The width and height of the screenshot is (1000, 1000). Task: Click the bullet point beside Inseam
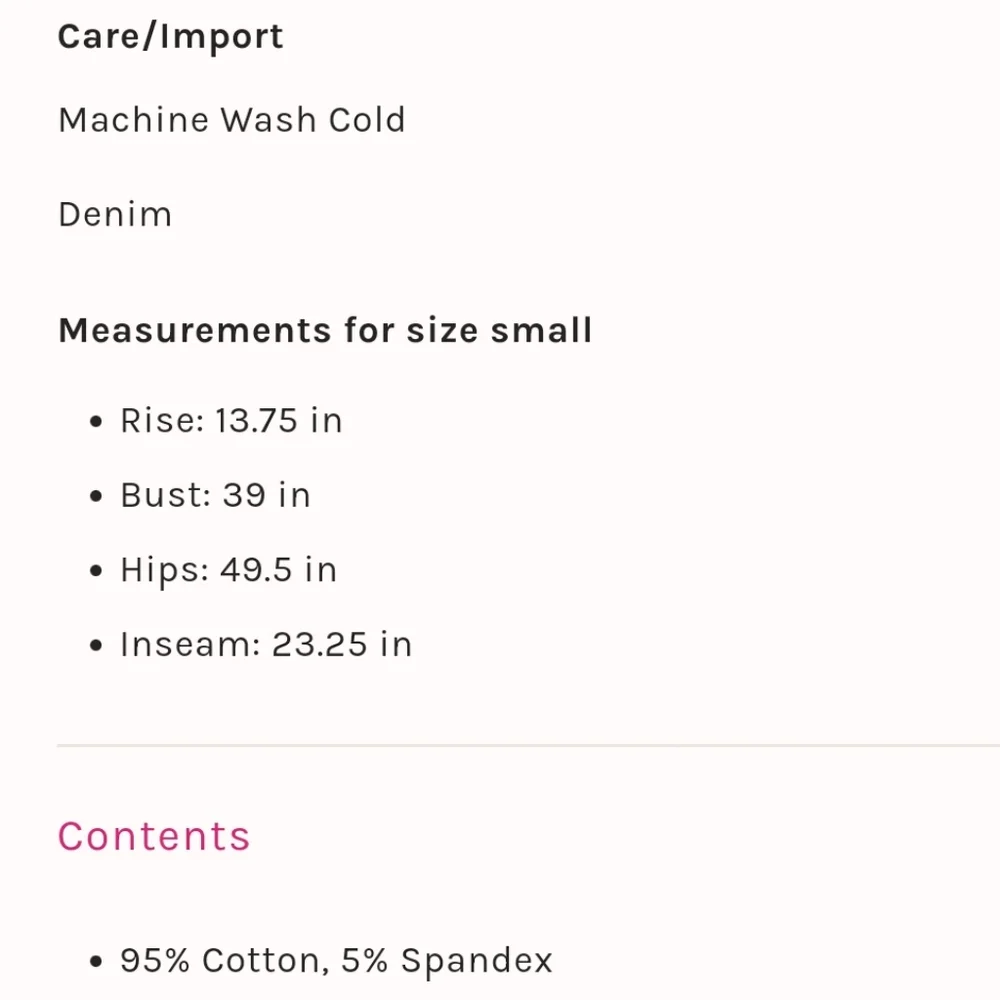tap(96, 646)
